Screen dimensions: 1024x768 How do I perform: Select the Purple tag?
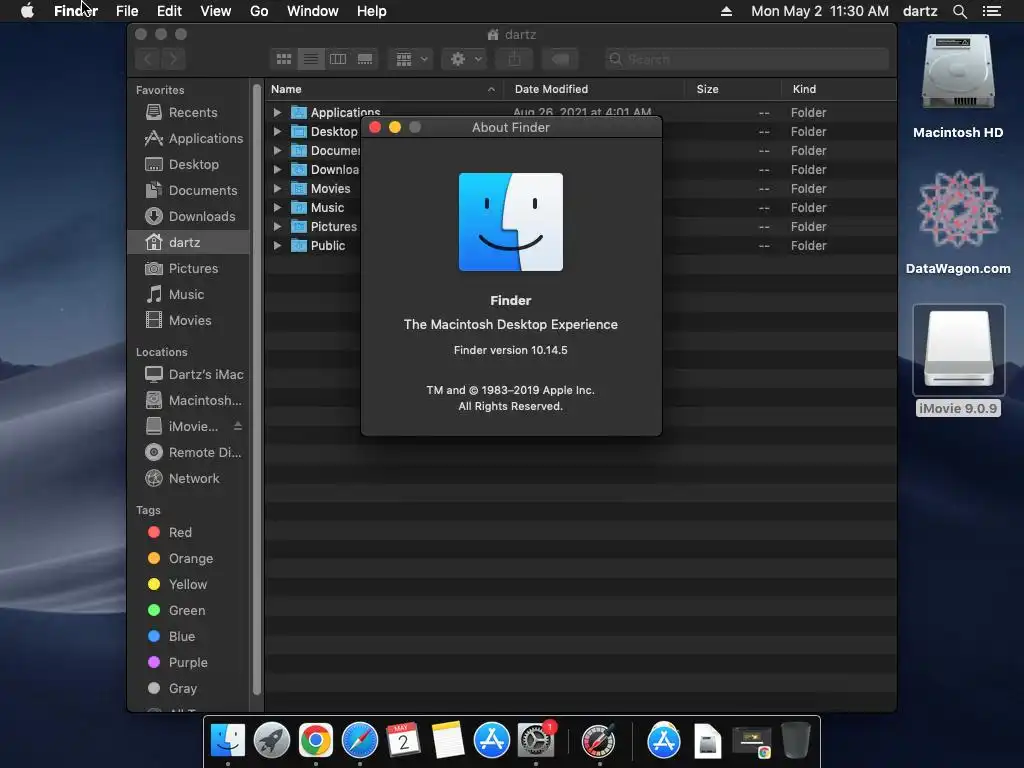tap(189, 662)
